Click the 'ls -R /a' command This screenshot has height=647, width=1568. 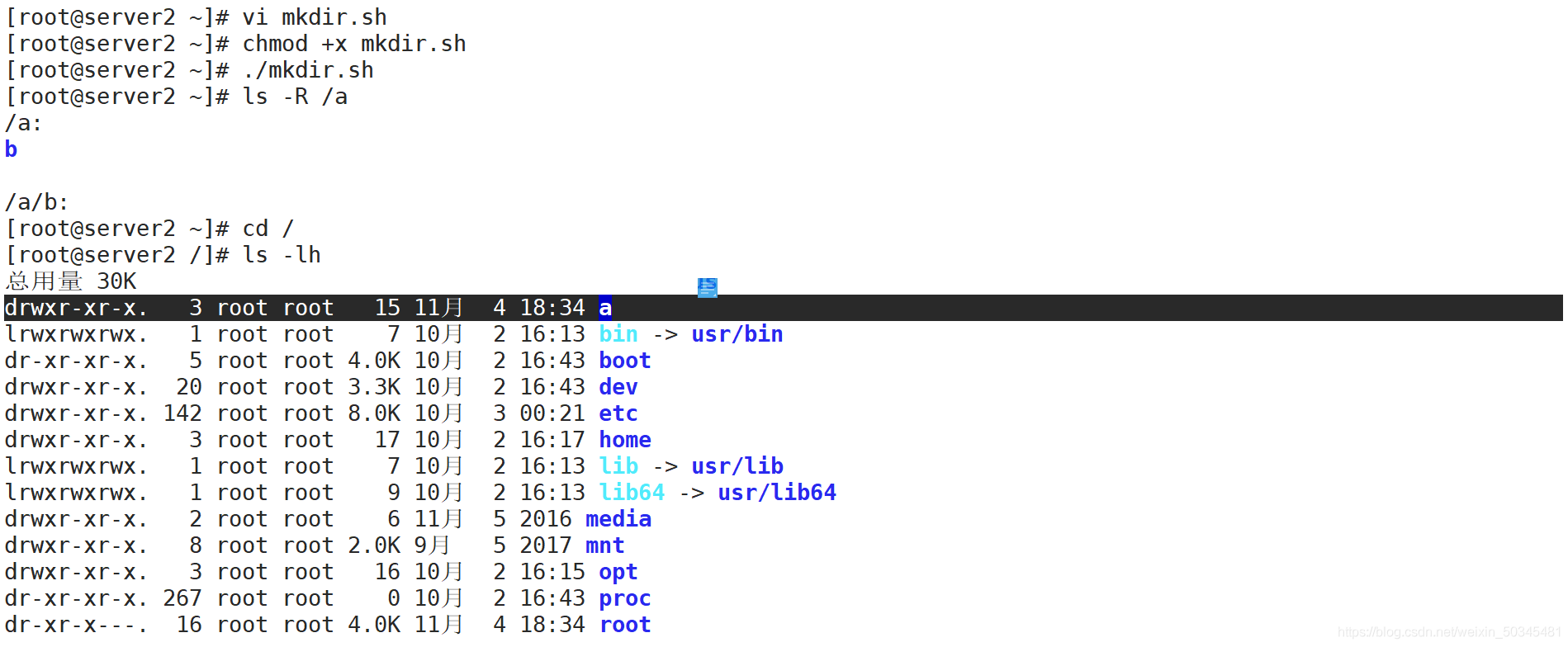[295, 97]
